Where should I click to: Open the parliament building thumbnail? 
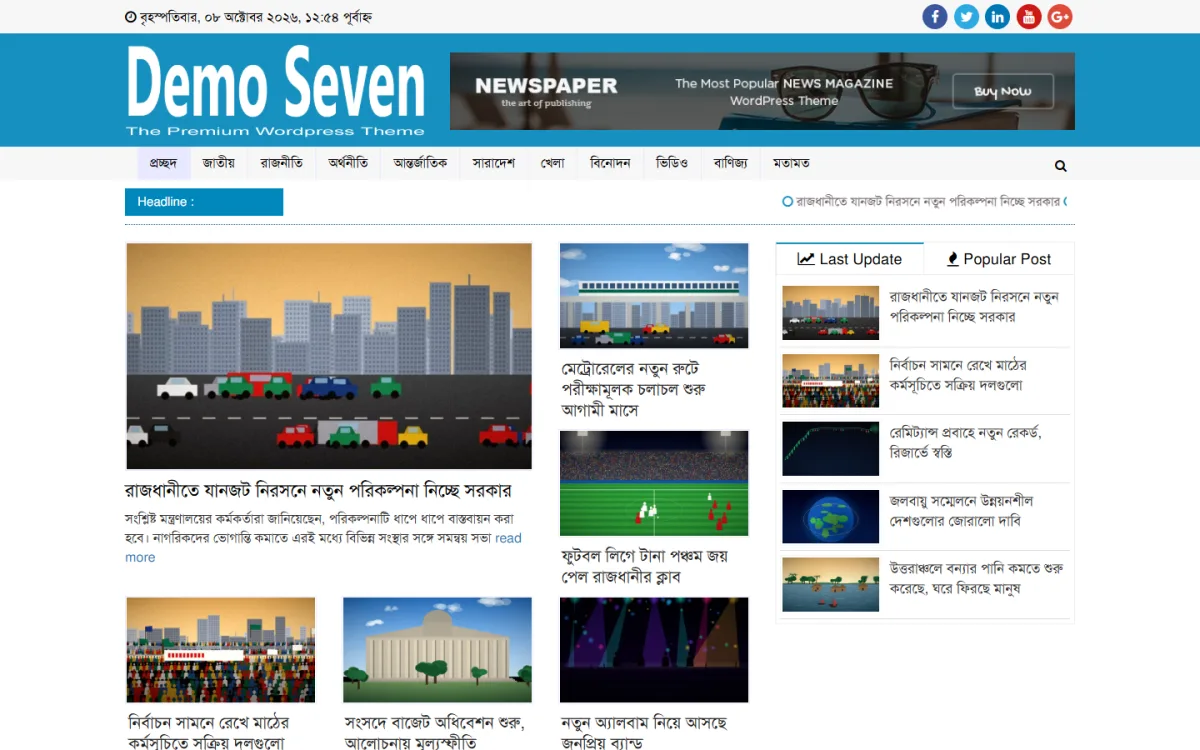(x=438, y=650)
